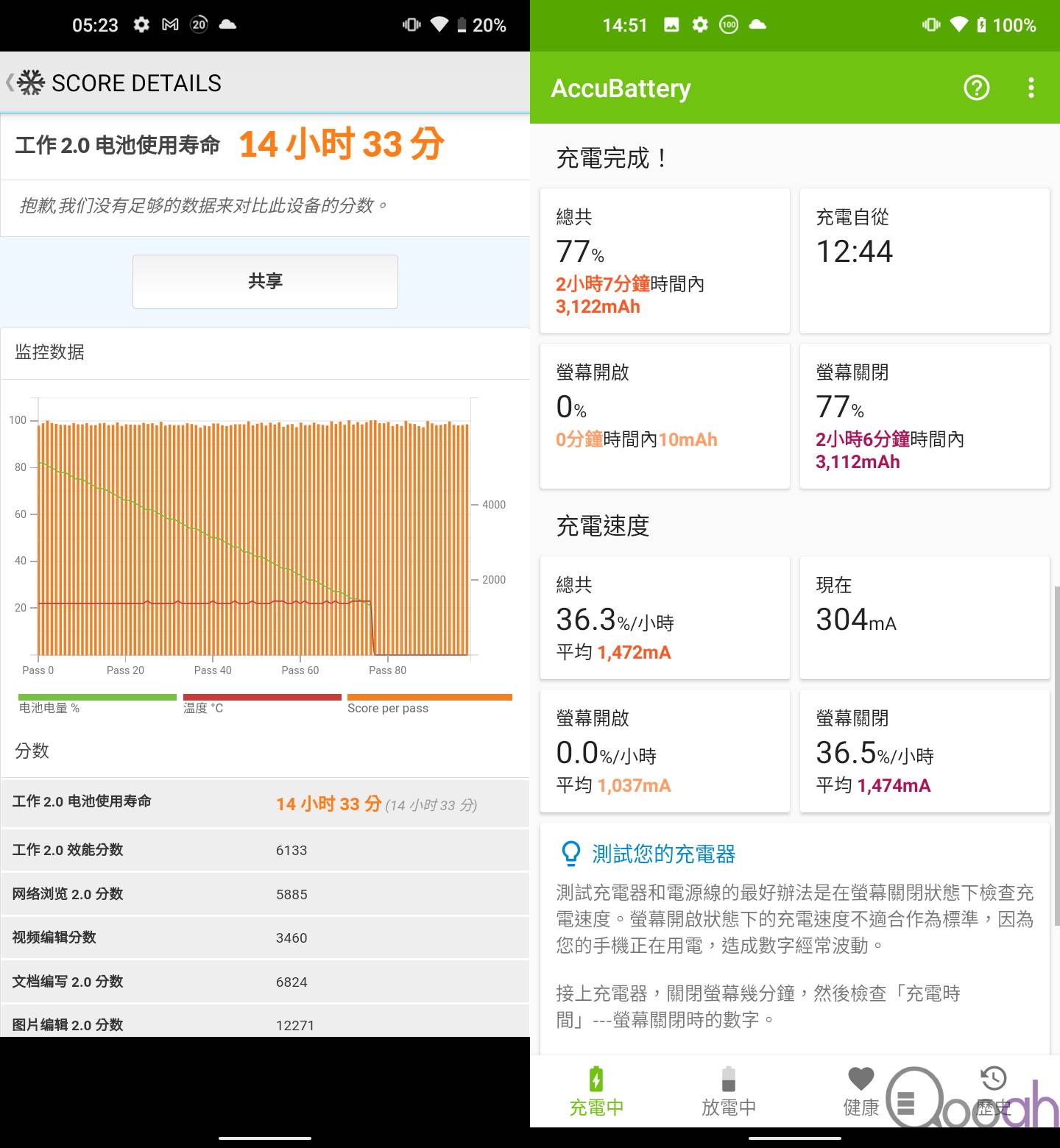Tap the 分数 section heading
1060x1148 pixels.
pyautogui.click(x=32, y=751)
